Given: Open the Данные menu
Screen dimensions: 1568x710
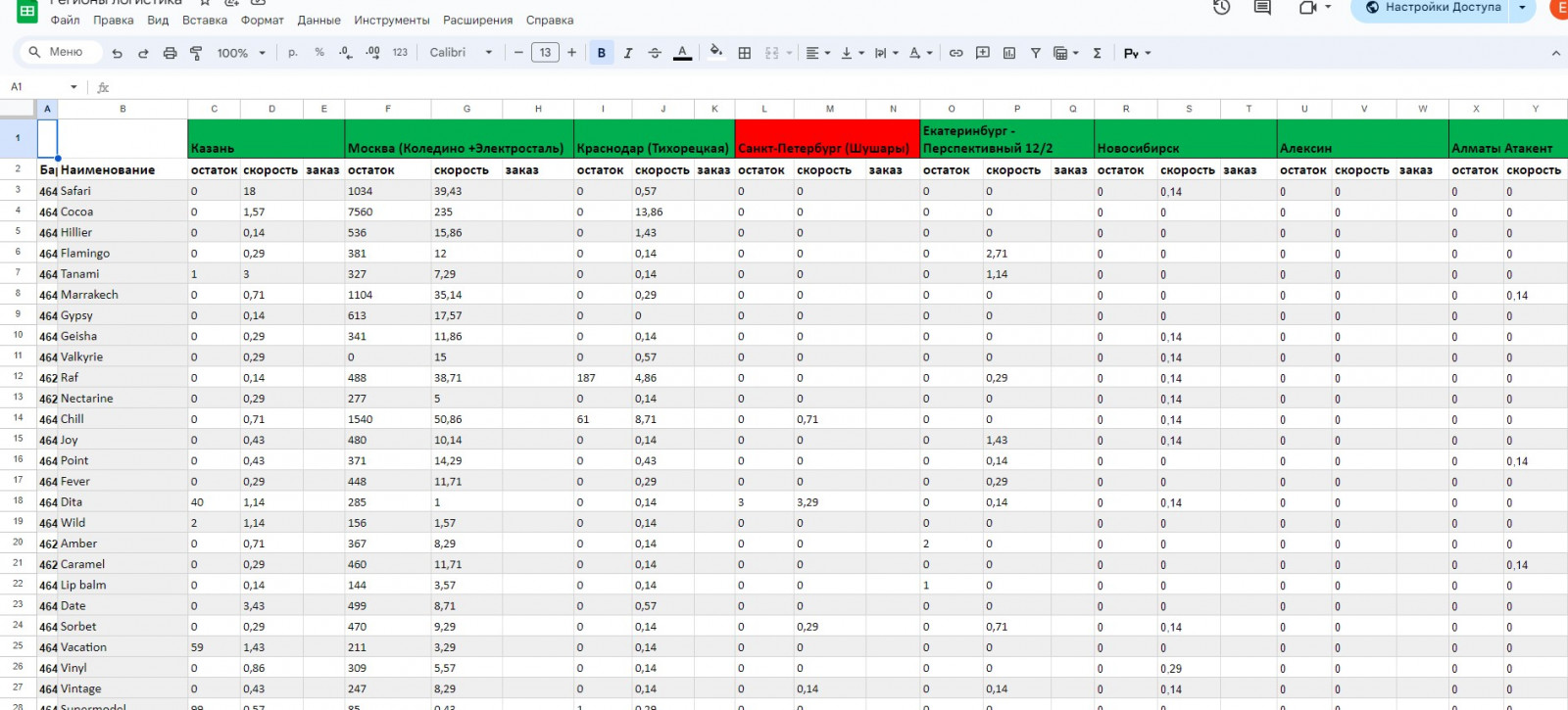Looking at the screenshot, I should [319, 21].
